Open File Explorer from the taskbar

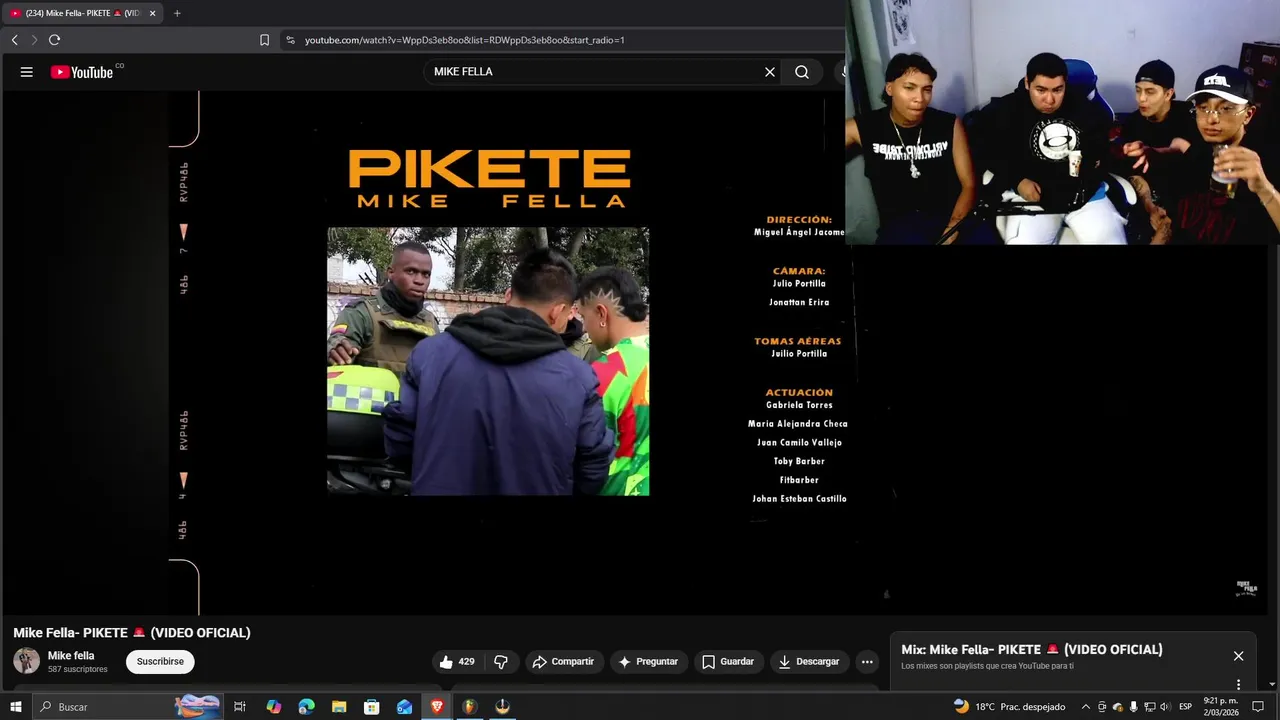(x=339, y=707)
